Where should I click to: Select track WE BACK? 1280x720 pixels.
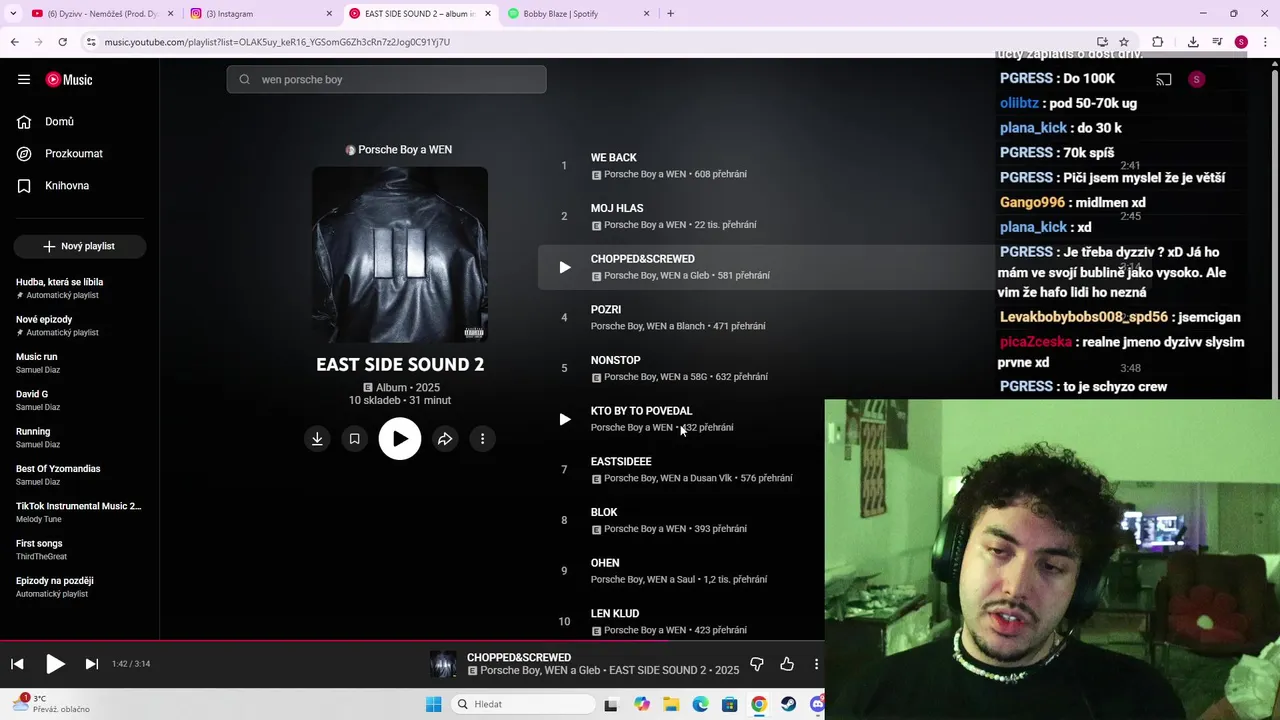[x=614, y=158]
